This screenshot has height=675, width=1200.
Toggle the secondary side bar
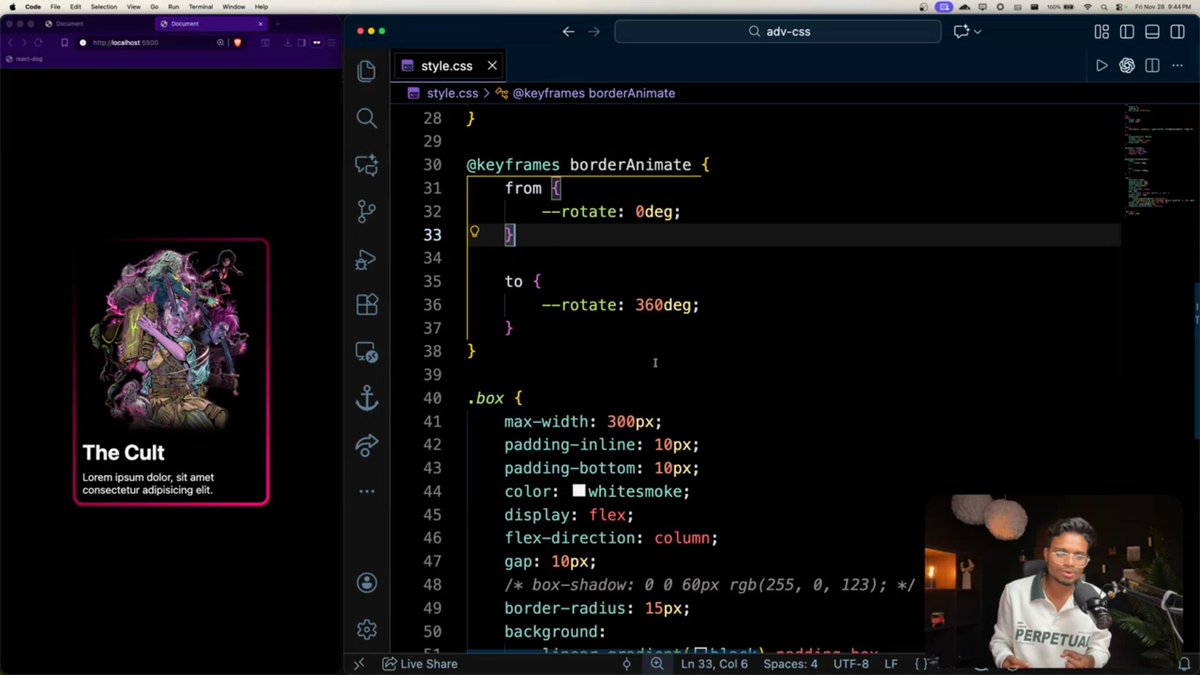pos(1177,32)
